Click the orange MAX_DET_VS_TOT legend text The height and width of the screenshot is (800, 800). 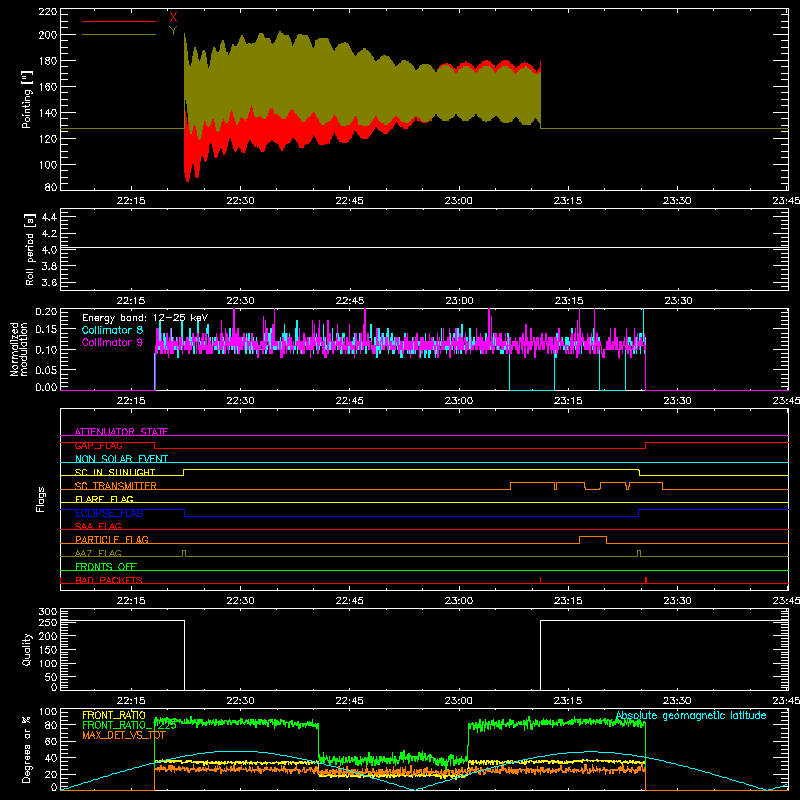[x=122, y=736]
